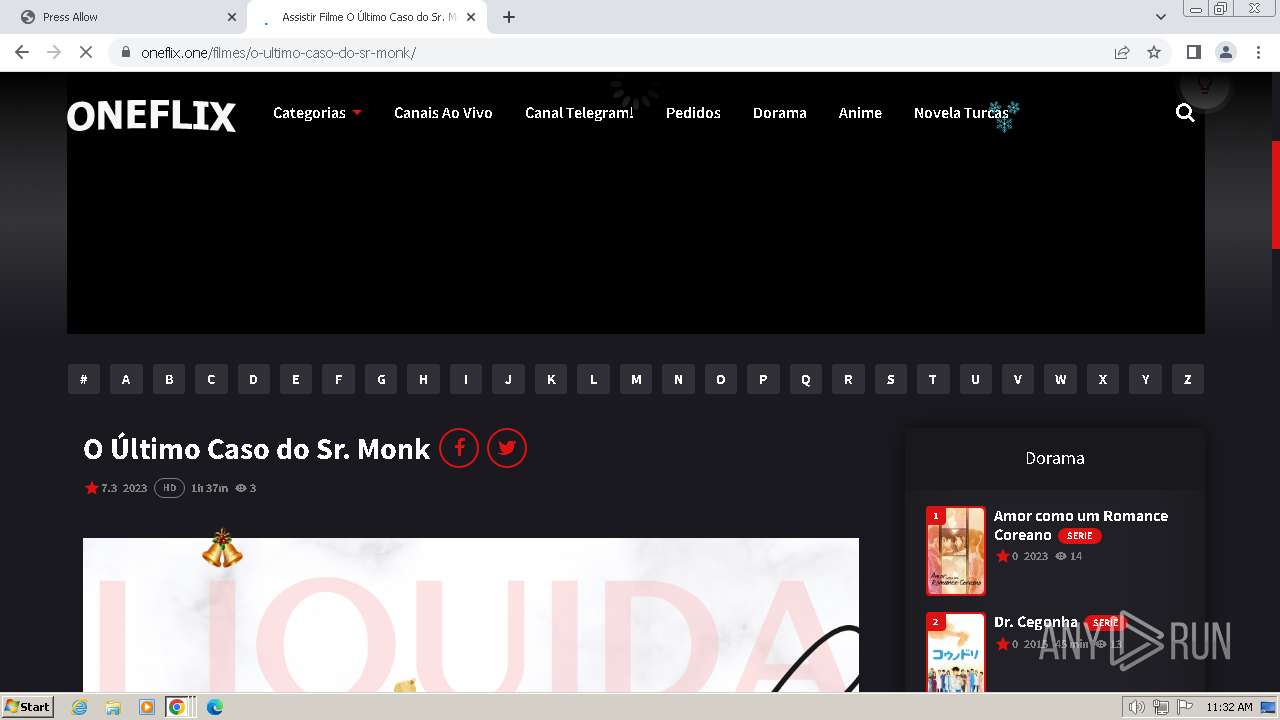Open a new browser tab
Image resolution: width=1280 pixels, height=720 pixels.
click(509, 17)
